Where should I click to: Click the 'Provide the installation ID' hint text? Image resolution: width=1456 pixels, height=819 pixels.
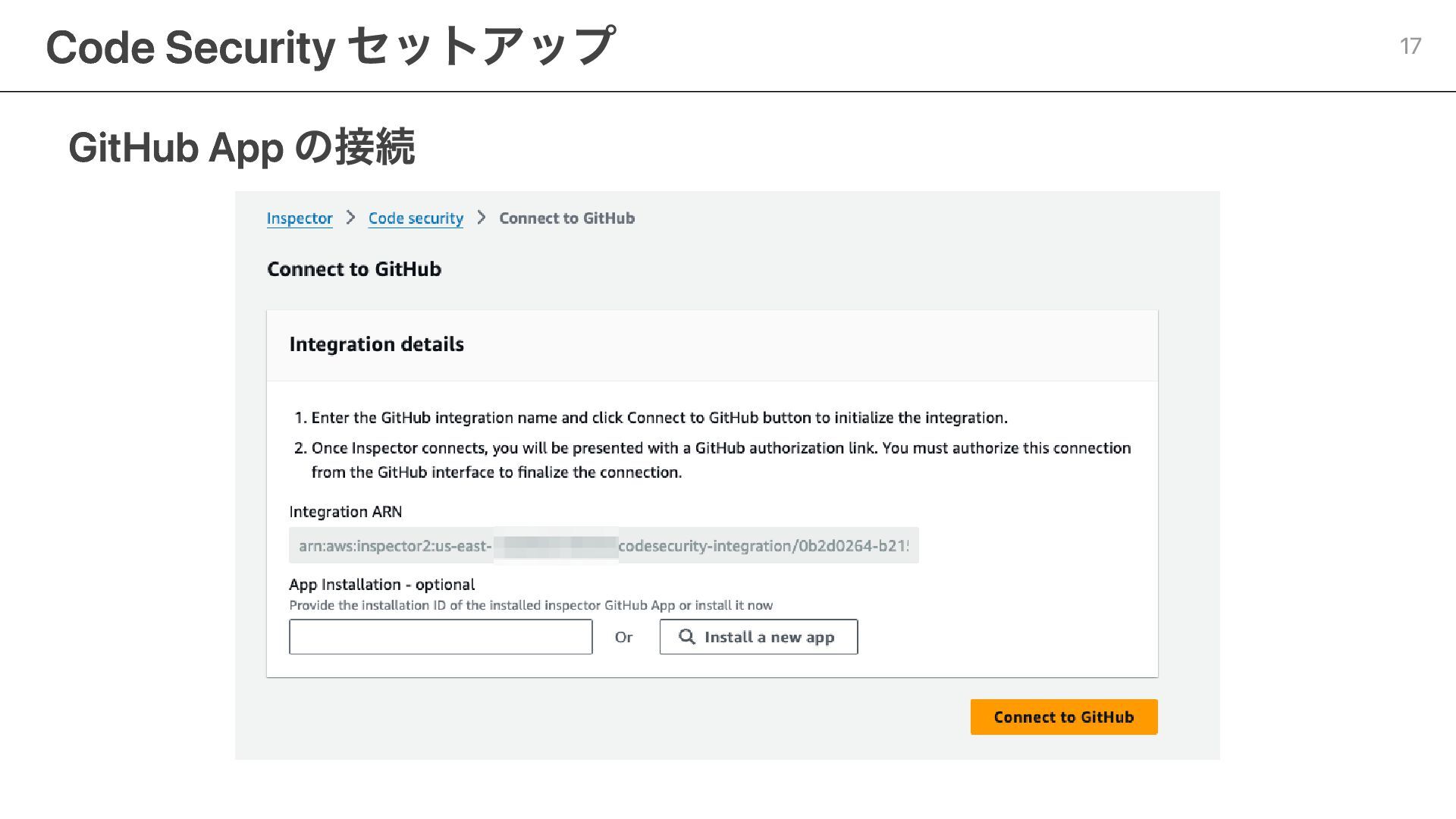(531, 605)
